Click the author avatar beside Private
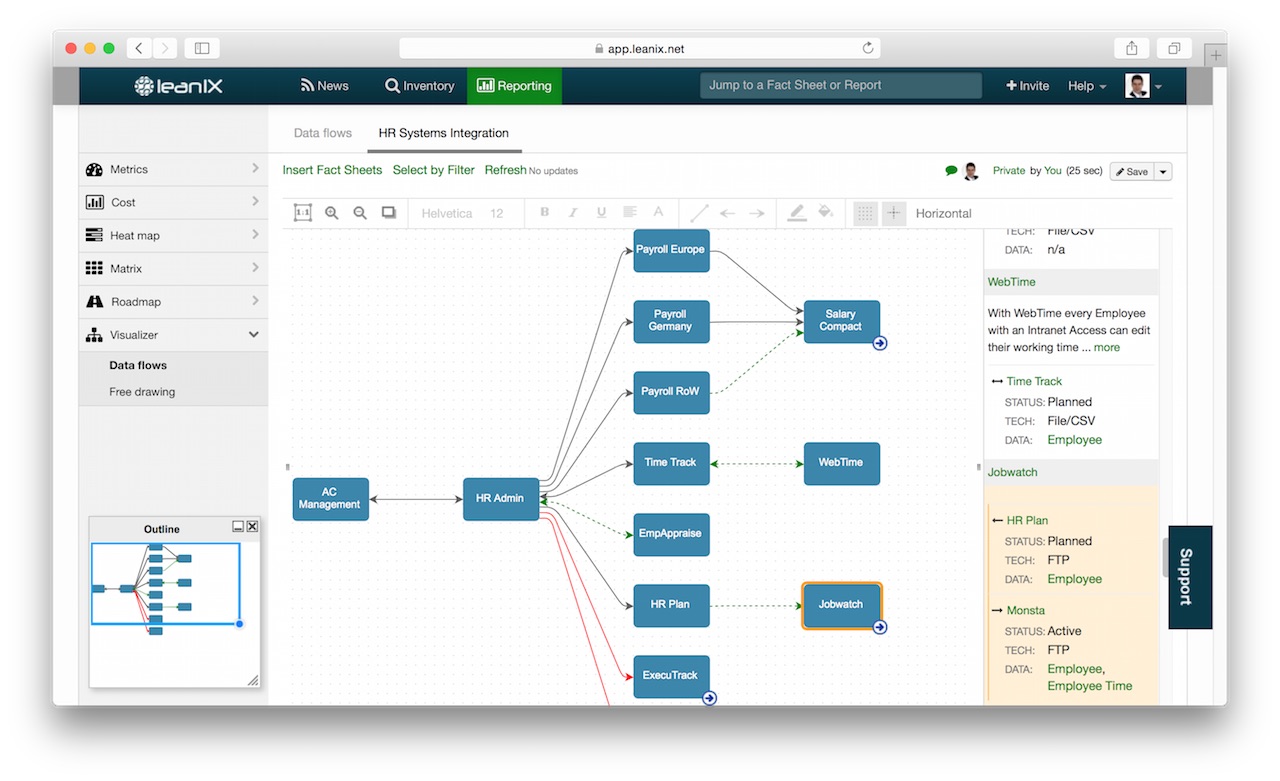The image size is (1280, 781). click(x=971, y=171)
